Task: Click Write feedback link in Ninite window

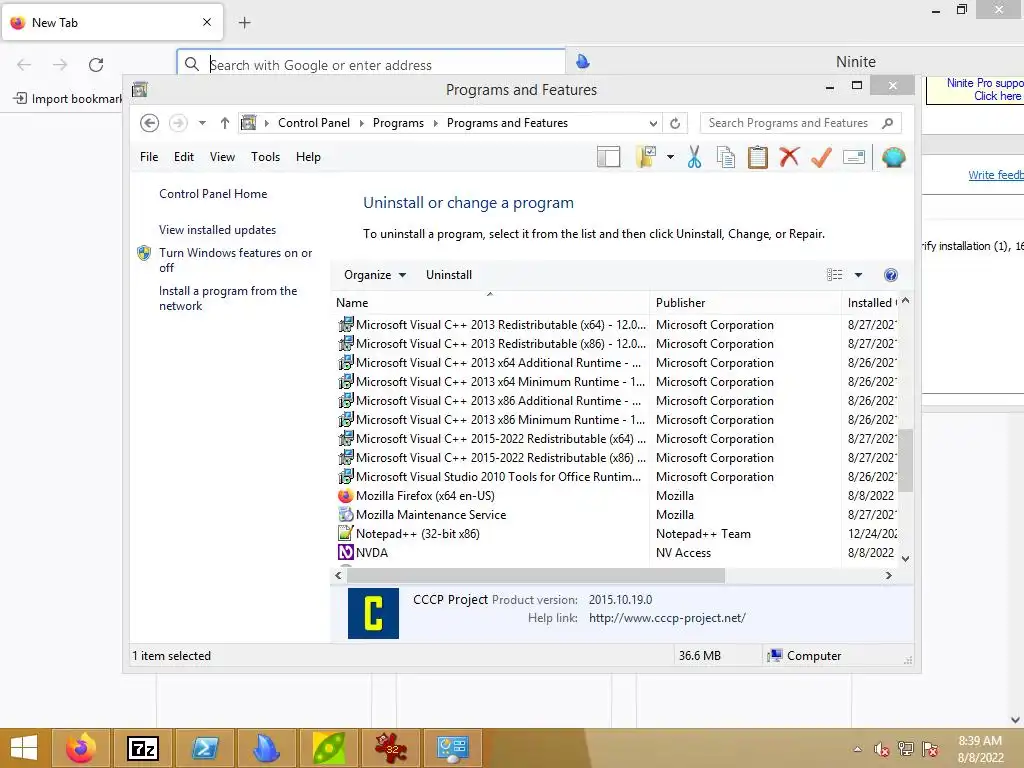Action: (x=995, y=175)
